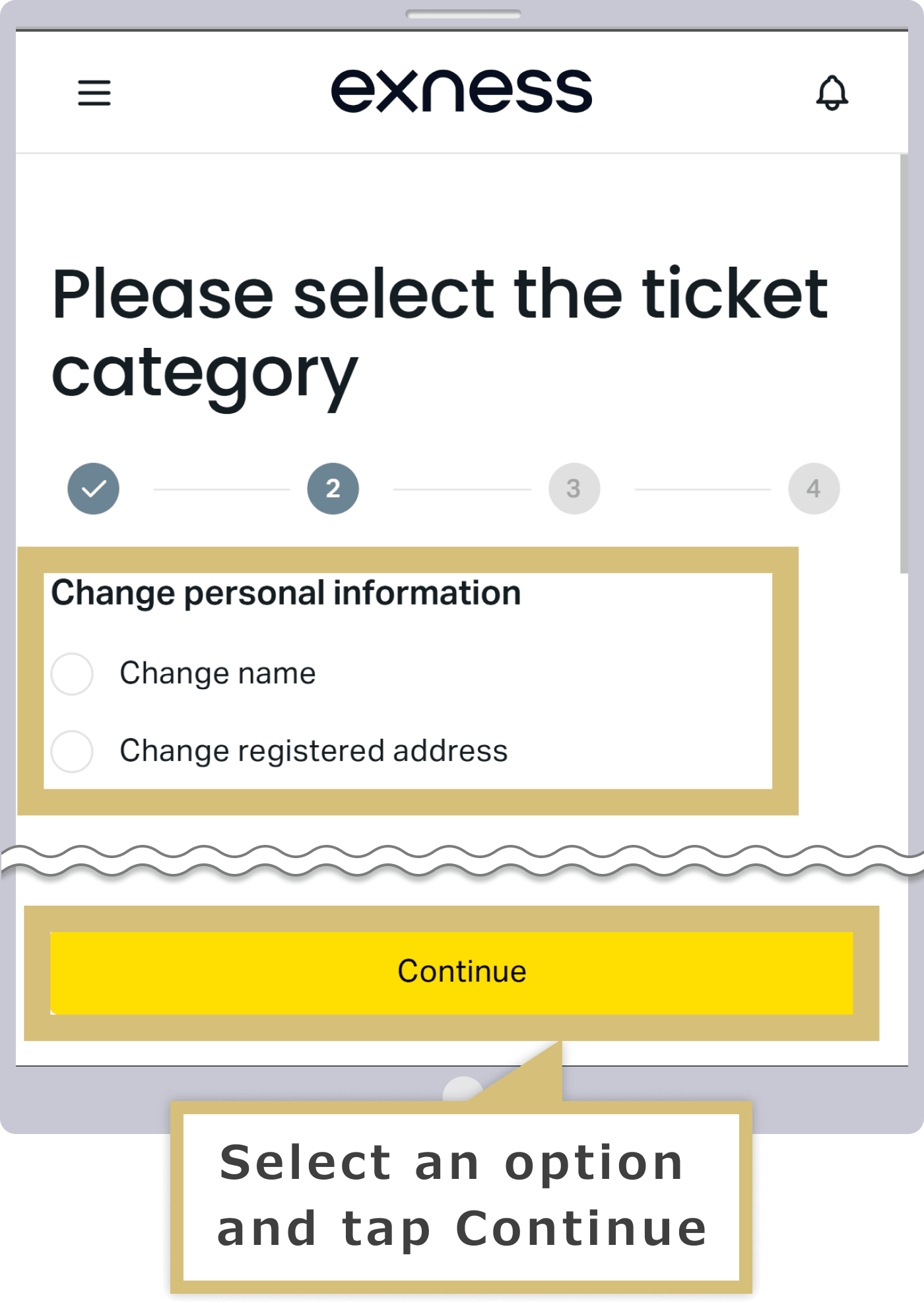Select the Change name radio button

[x=72, y=674]
